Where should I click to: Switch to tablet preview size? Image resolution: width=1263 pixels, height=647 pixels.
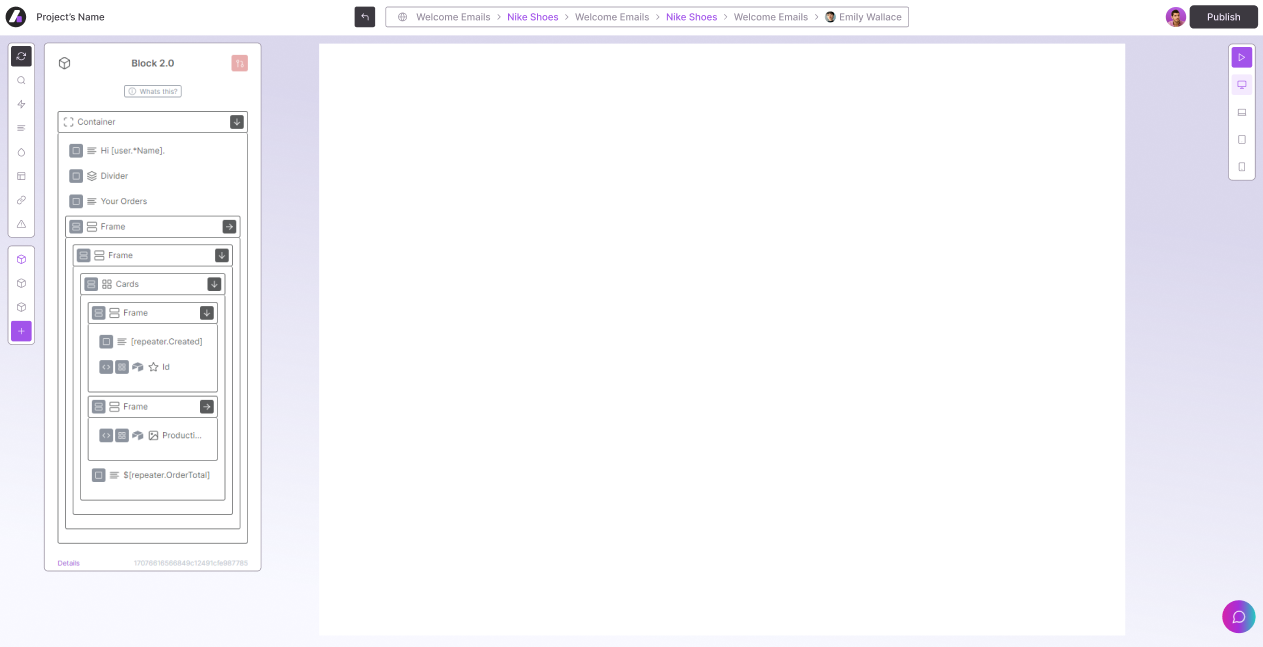click(x=1242, y=140)
